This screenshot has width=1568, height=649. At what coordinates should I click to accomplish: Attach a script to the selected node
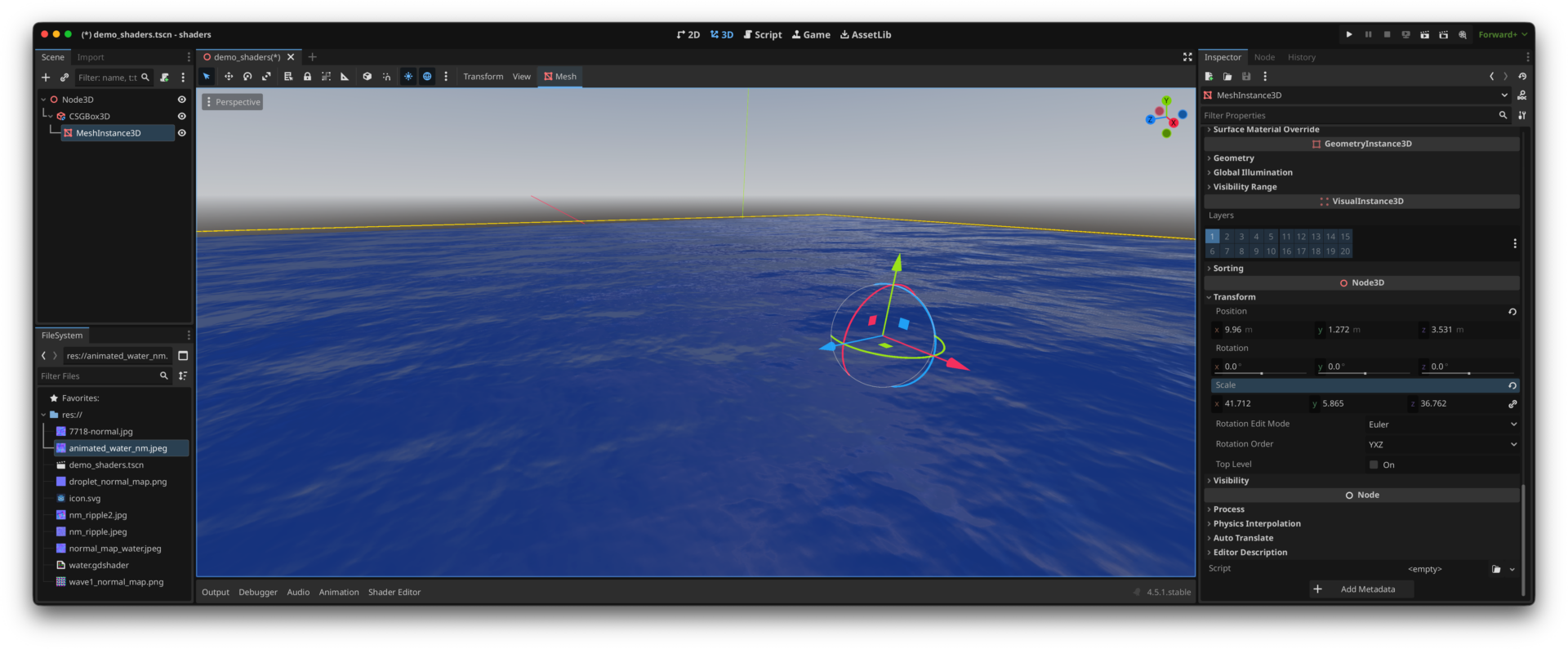pos(164,78)
